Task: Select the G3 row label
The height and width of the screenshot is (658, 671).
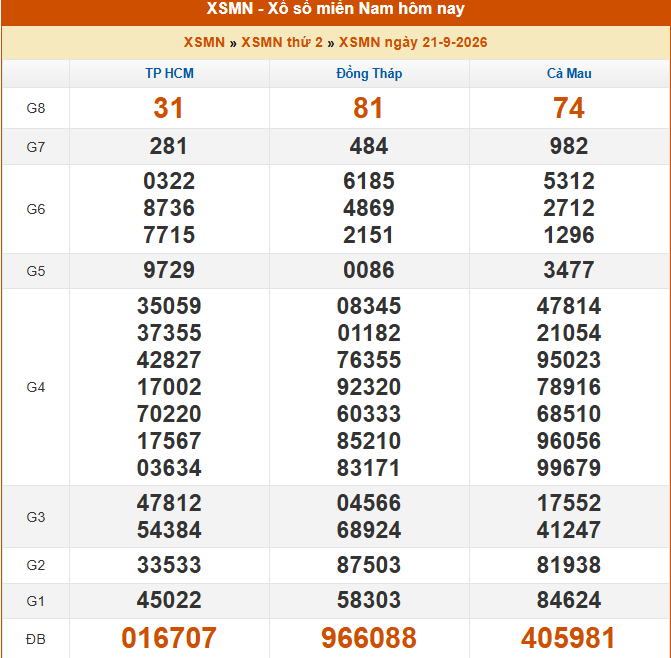Action: click(x=36, y=517)
